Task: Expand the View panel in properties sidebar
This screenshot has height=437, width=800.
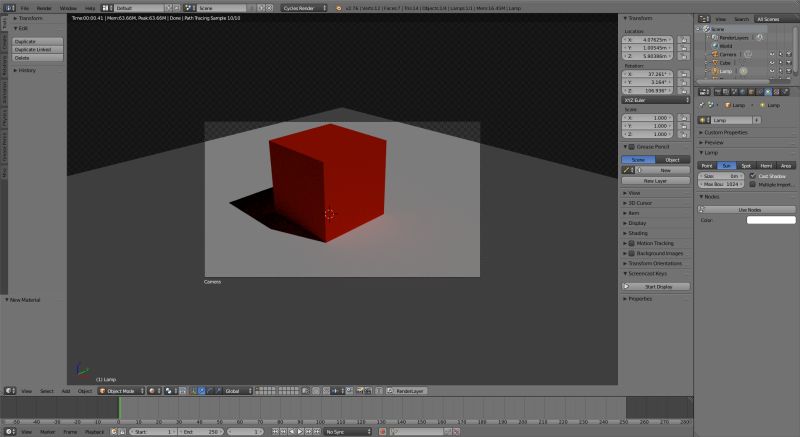Action: tap(632, 193)
